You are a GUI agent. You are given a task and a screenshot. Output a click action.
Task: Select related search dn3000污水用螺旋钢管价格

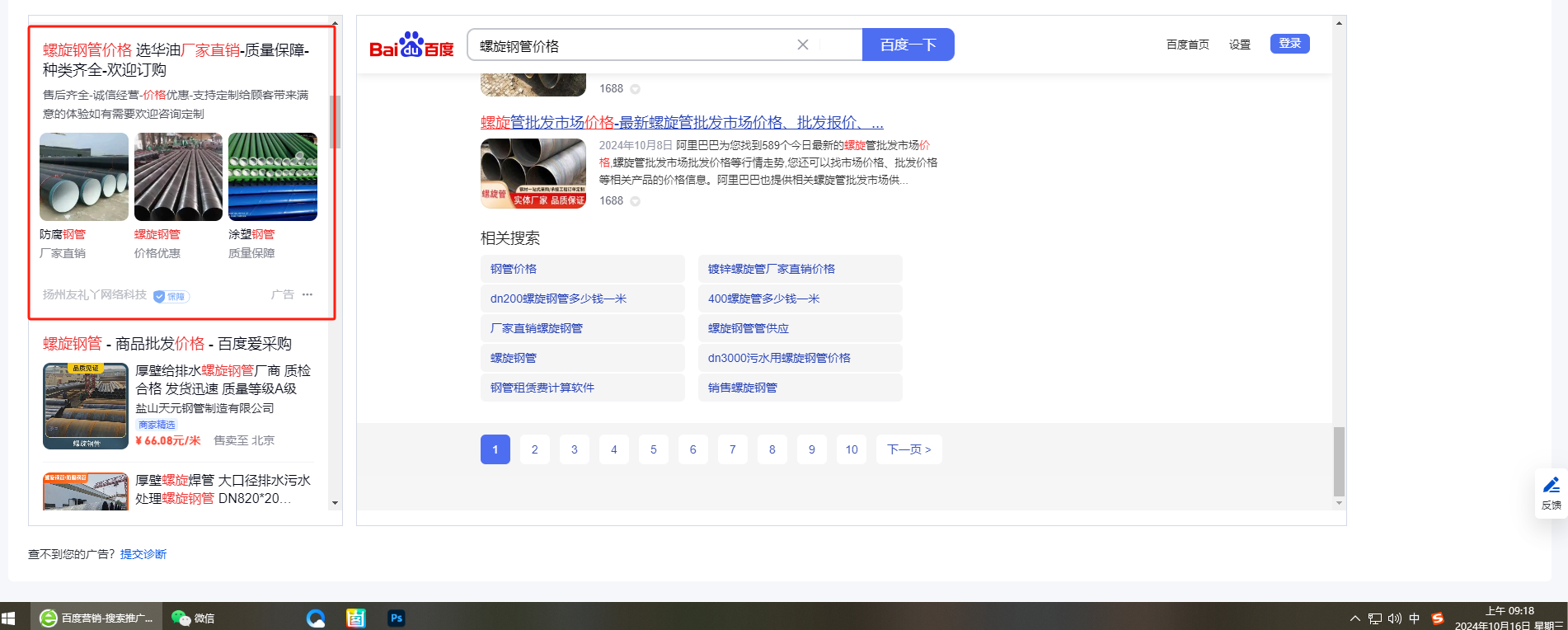800,358
